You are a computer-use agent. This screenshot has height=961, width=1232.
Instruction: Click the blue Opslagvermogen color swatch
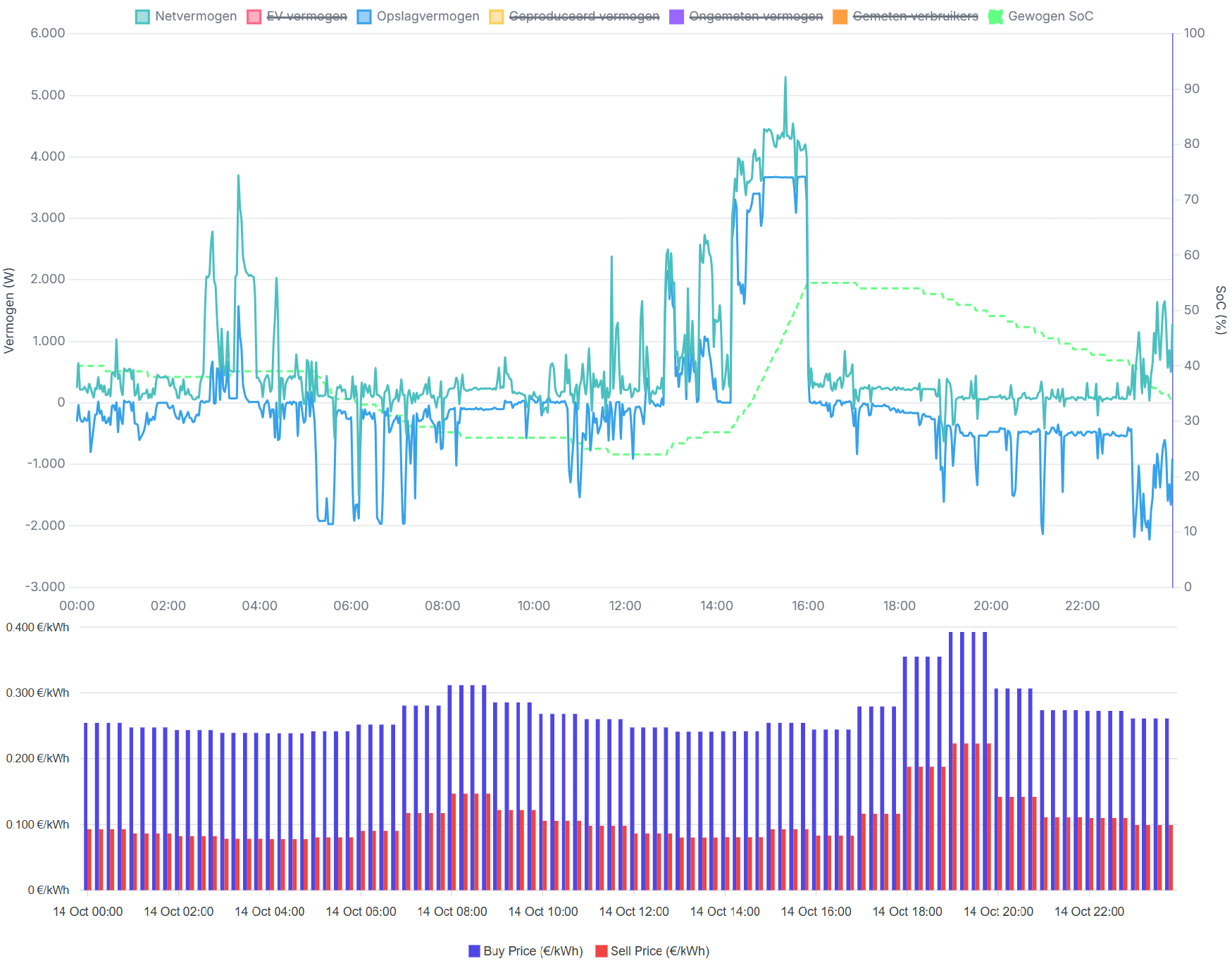(363, 17)
